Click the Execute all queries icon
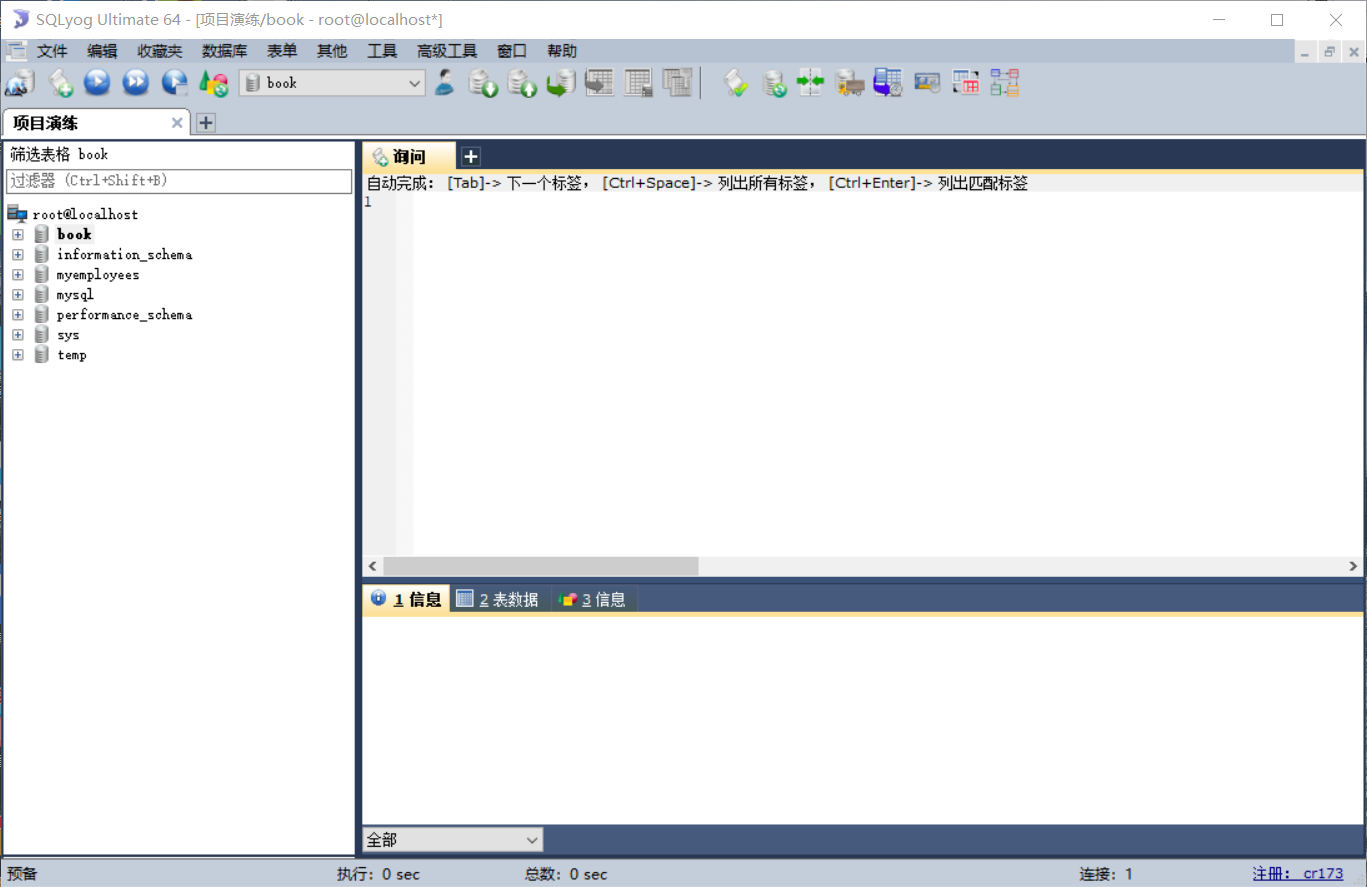The height and width of the screenshot is (887, 1367). click(x=136, y=83)
